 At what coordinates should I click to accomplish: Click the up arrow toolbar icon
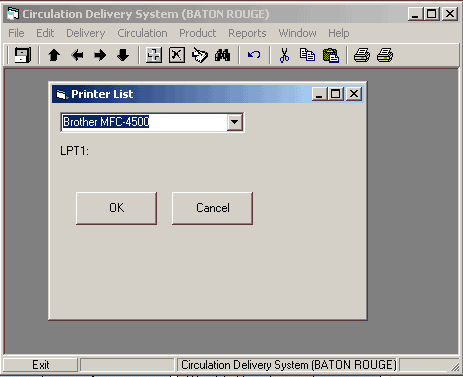[54, 55]
